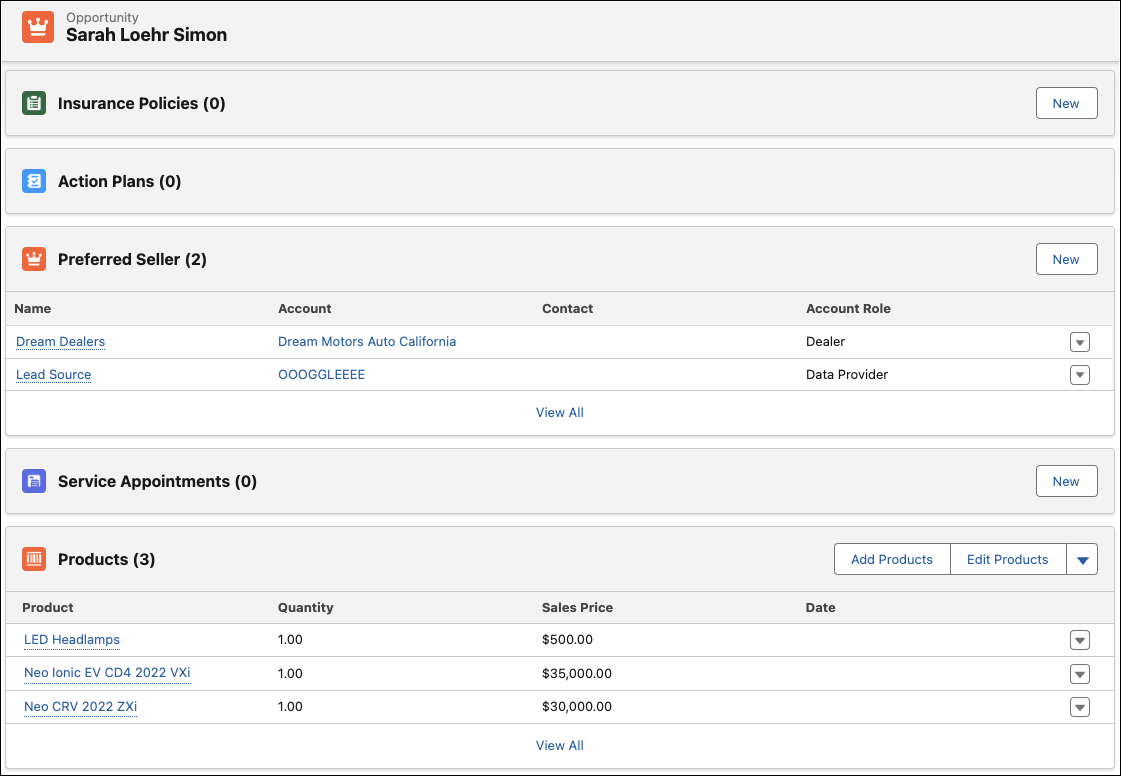Viewport: 1121px width, 776px height.
Task: Click the Sales Price column header
Action: pyautogui.click(x=577, y=607)
